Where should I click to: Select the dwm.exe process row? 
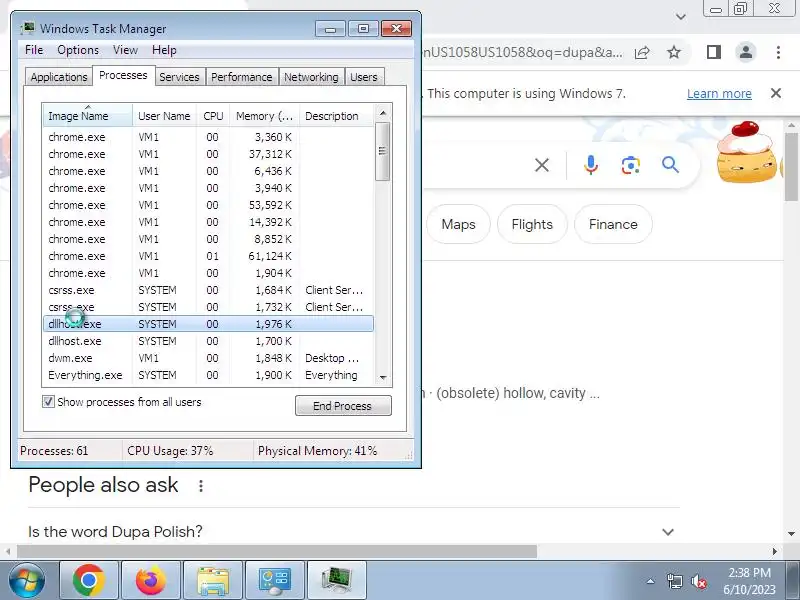[208, 358]
